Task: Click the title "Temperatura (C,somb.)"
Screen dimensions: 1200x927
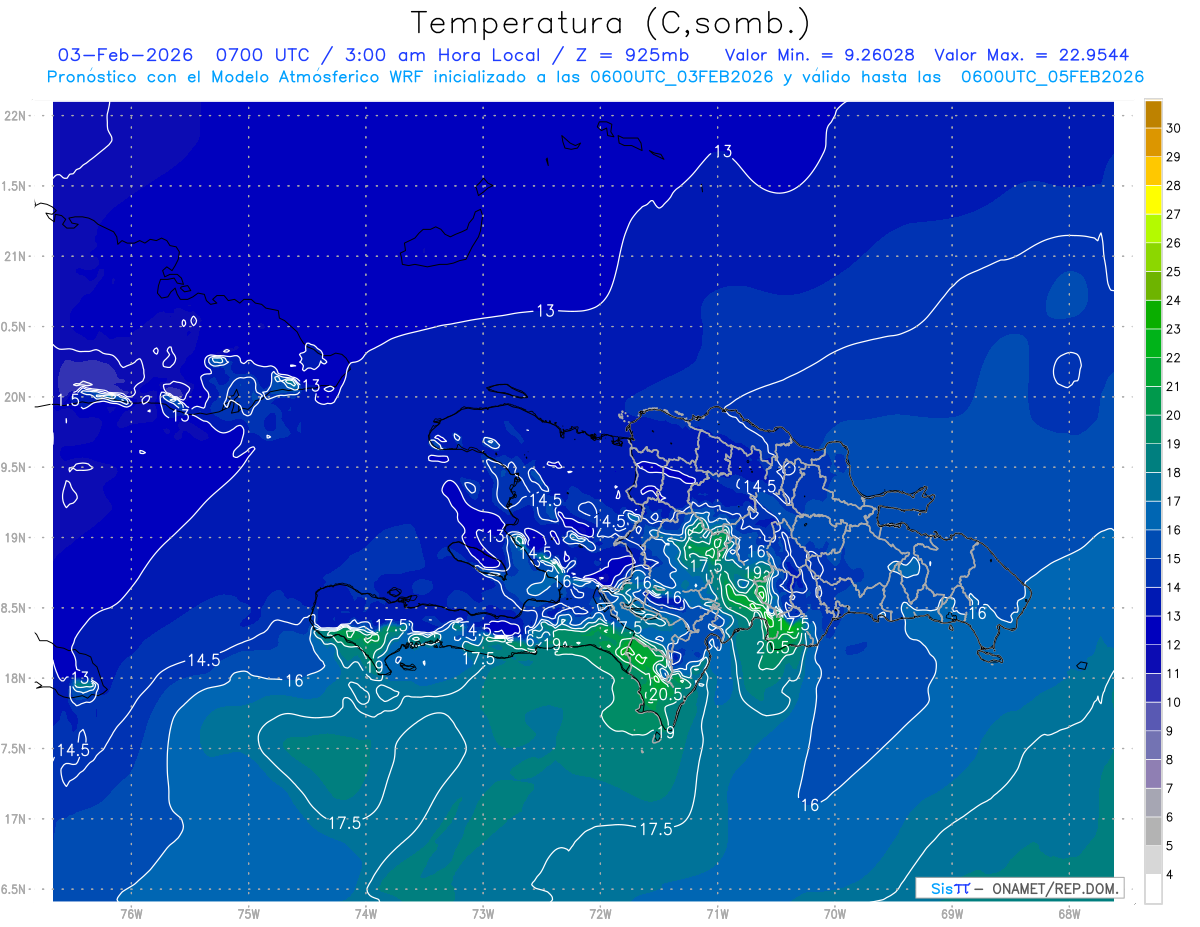Action: coord(611,24)
